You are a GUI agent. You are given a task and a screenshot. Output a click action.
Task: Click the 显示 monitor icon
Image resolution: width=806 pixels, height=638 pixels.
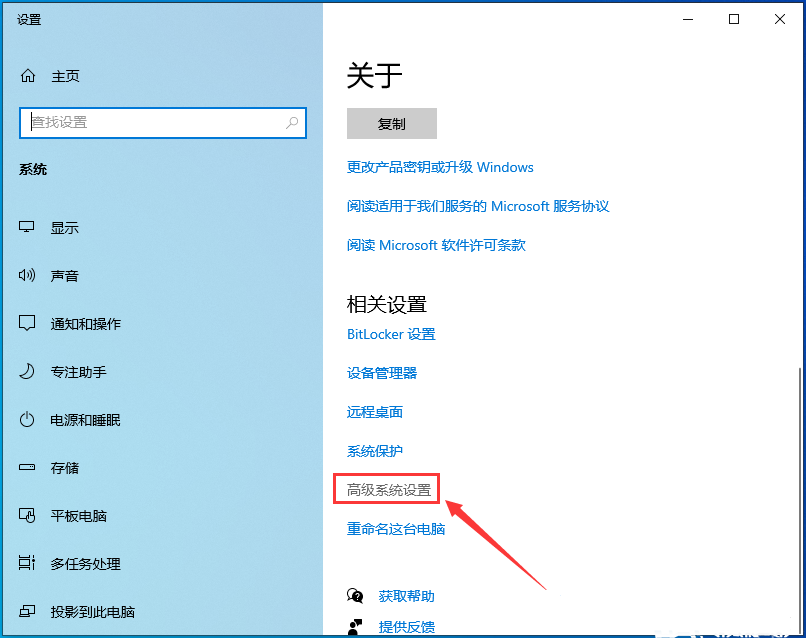pyautogui.click(x=27, y=227)
